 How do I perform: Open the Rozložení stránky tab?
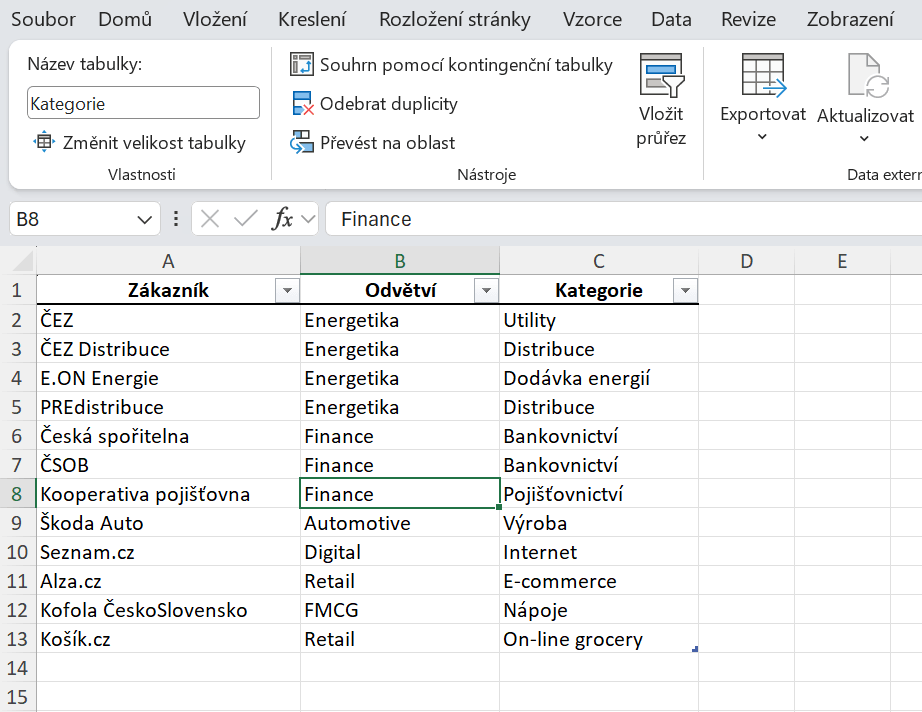coord(455,20)
